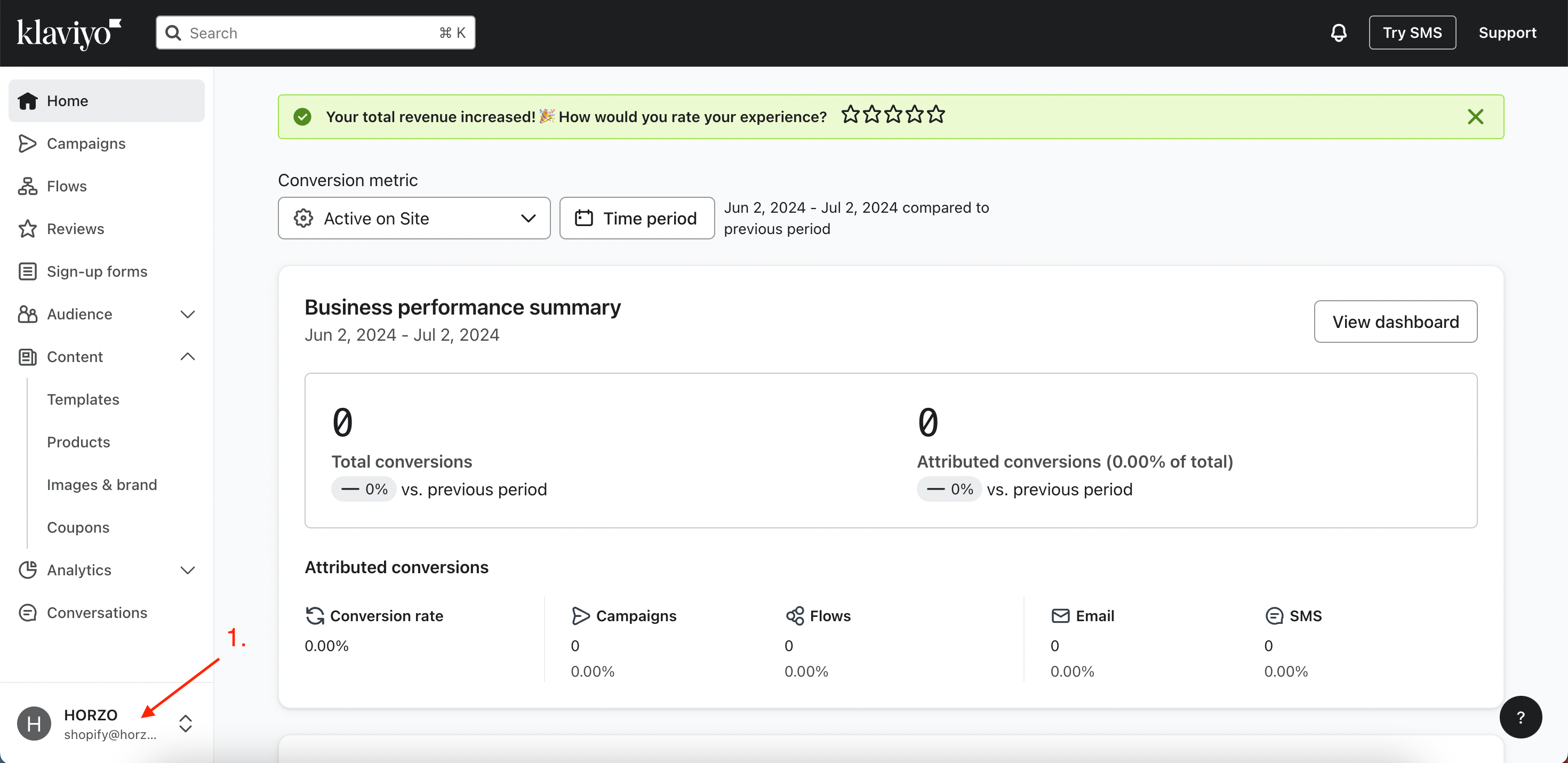Collapse the Content menu section
Screen dimensions: 1568x763
pos(188,357)
